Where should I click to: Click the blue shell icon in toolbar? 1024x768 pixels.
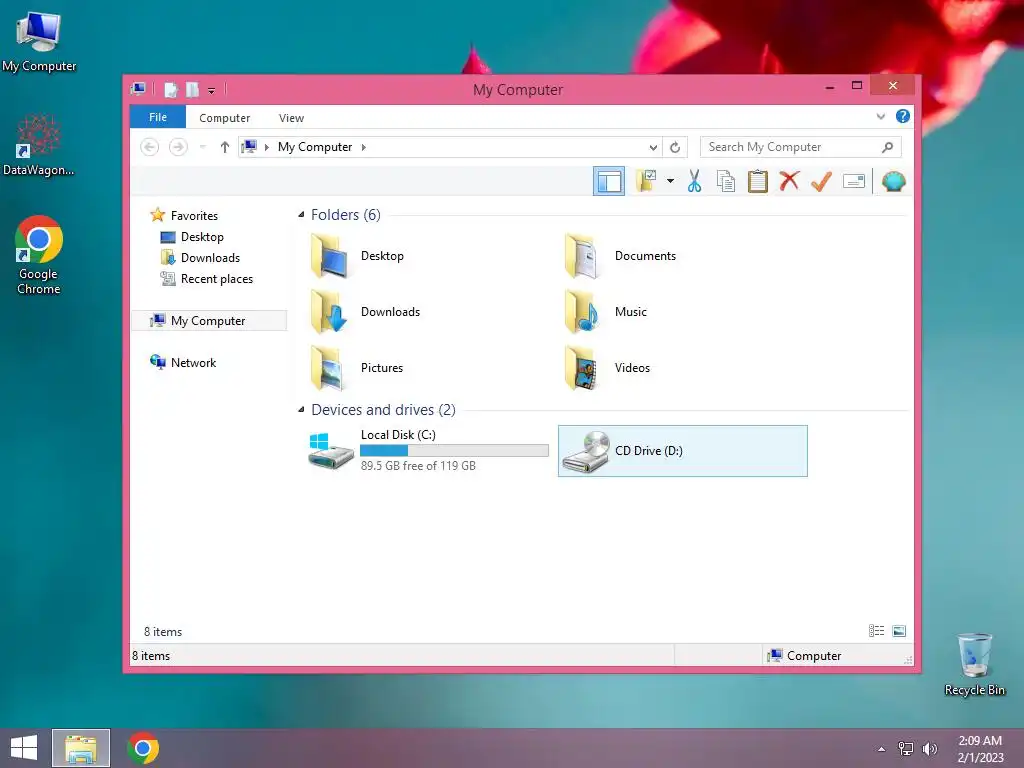click(x=893, y=181)
